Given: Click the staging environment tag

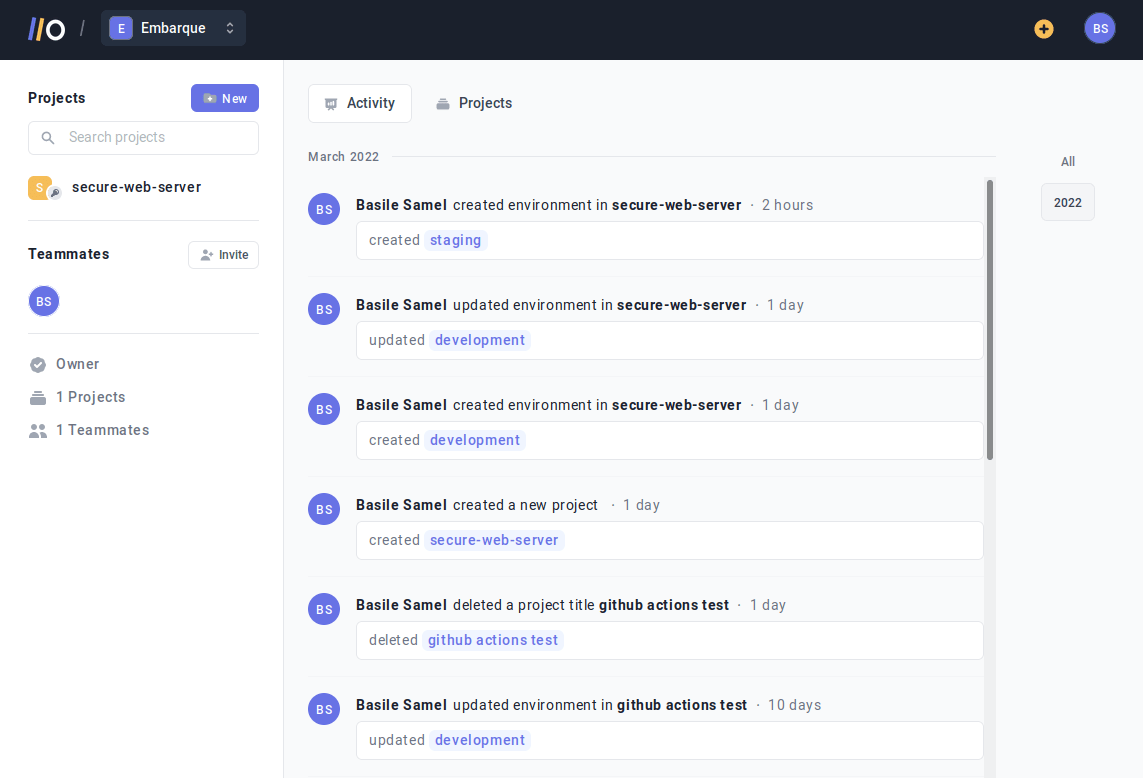Looking at the screenshot, I should 456,241.
